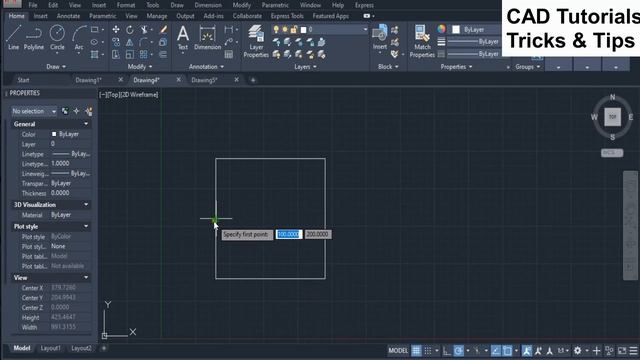Click the ViewCube TOP face
This screenshot has height=360, width=640.
click(612, 117)
